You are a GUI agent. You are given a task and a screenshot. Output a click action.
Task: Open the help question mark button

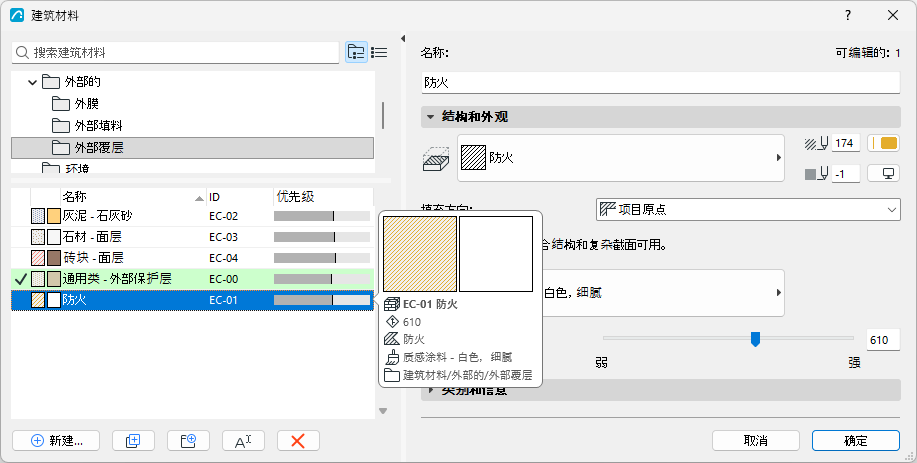[x=848, y=15]
